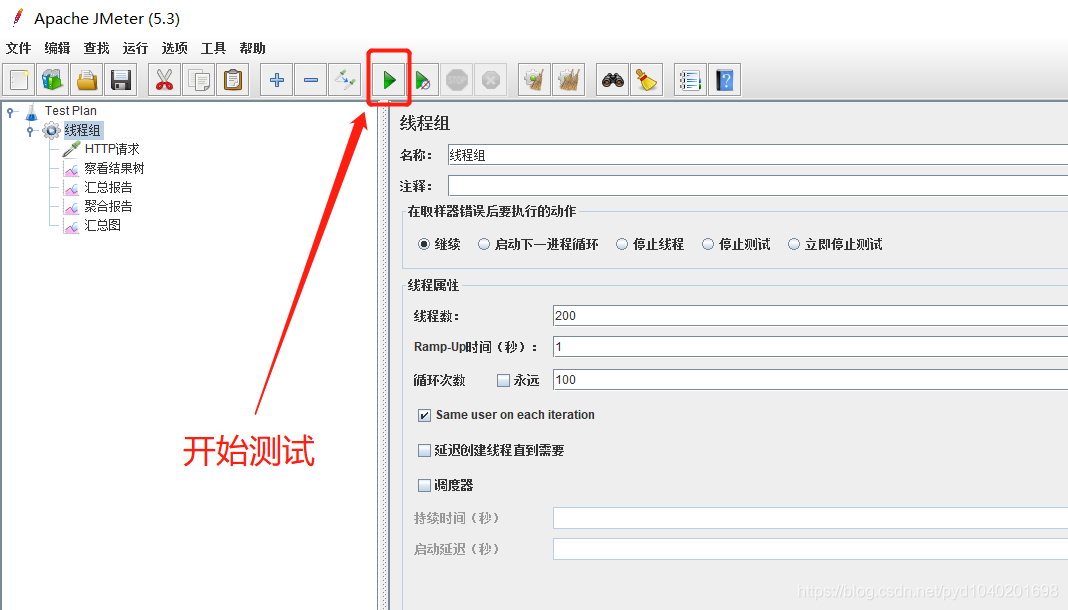Start the test with green play button
1068x610 pixels.
[389, 80]
